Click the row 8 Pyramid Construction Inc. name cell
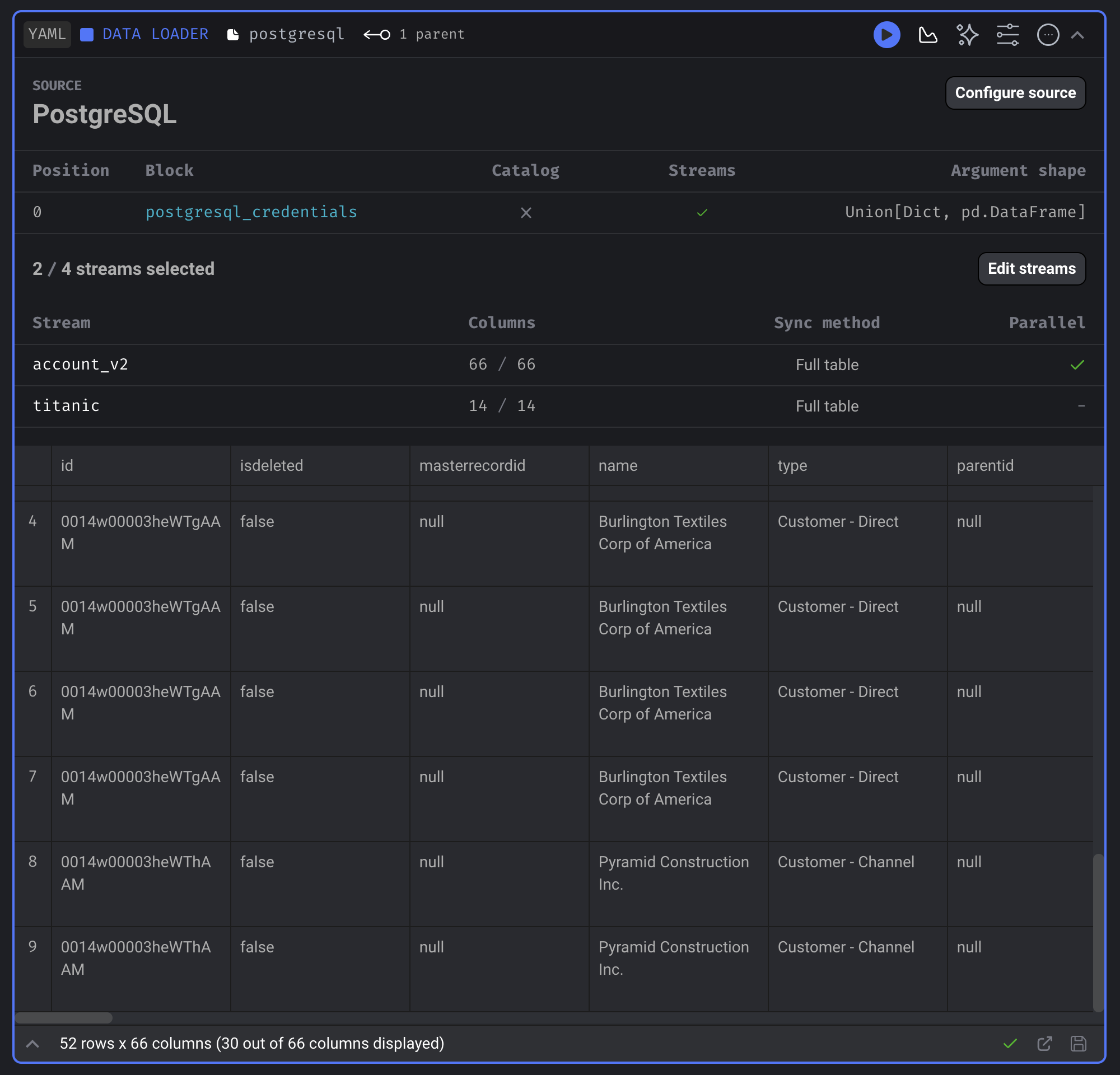 coord(678,884)
